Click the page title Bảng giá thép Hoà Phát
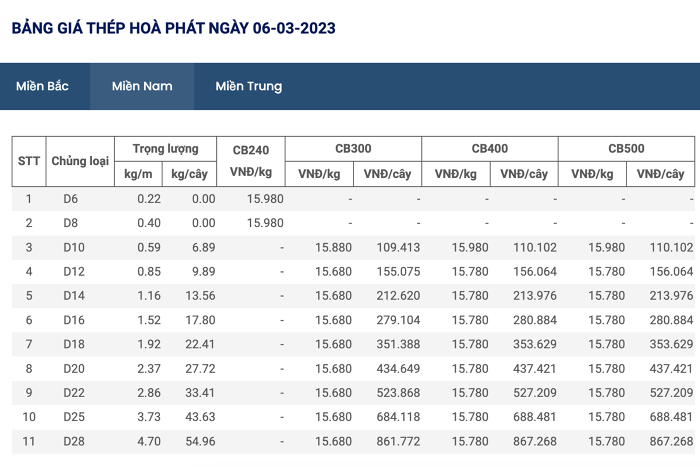 (173, 28)
